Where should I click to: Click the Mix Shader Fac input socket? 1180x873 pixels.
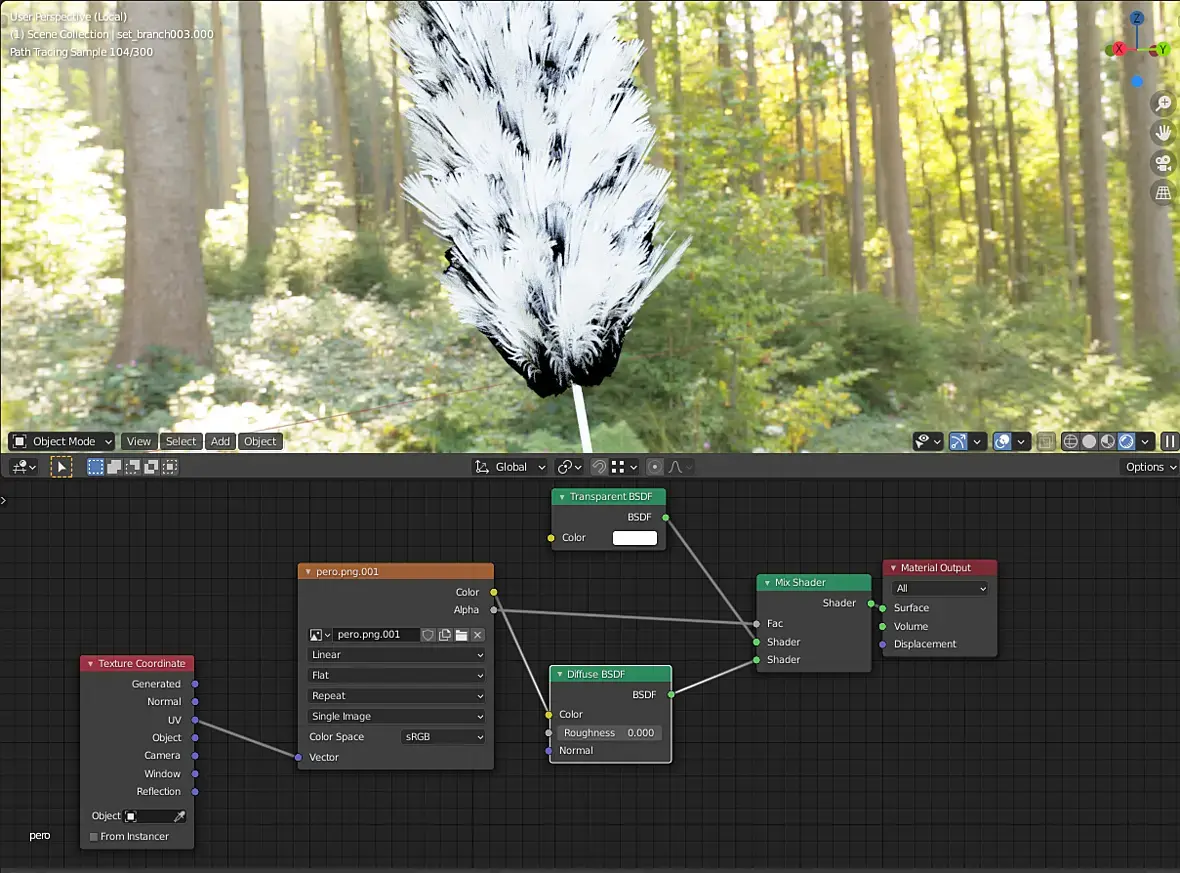(756, 624)
